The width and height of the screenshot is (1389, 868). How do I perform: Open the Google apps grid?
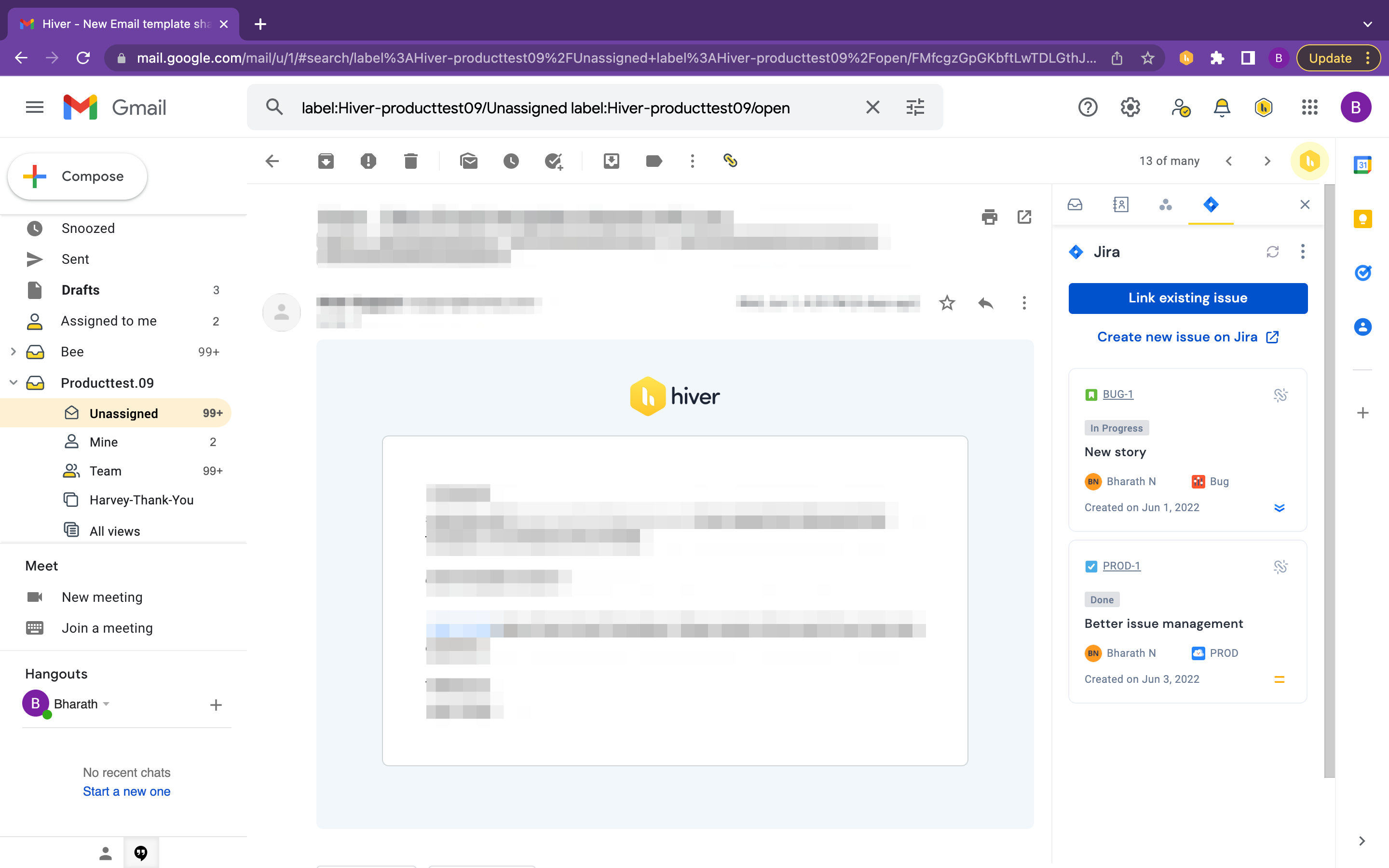(1309, 108)
